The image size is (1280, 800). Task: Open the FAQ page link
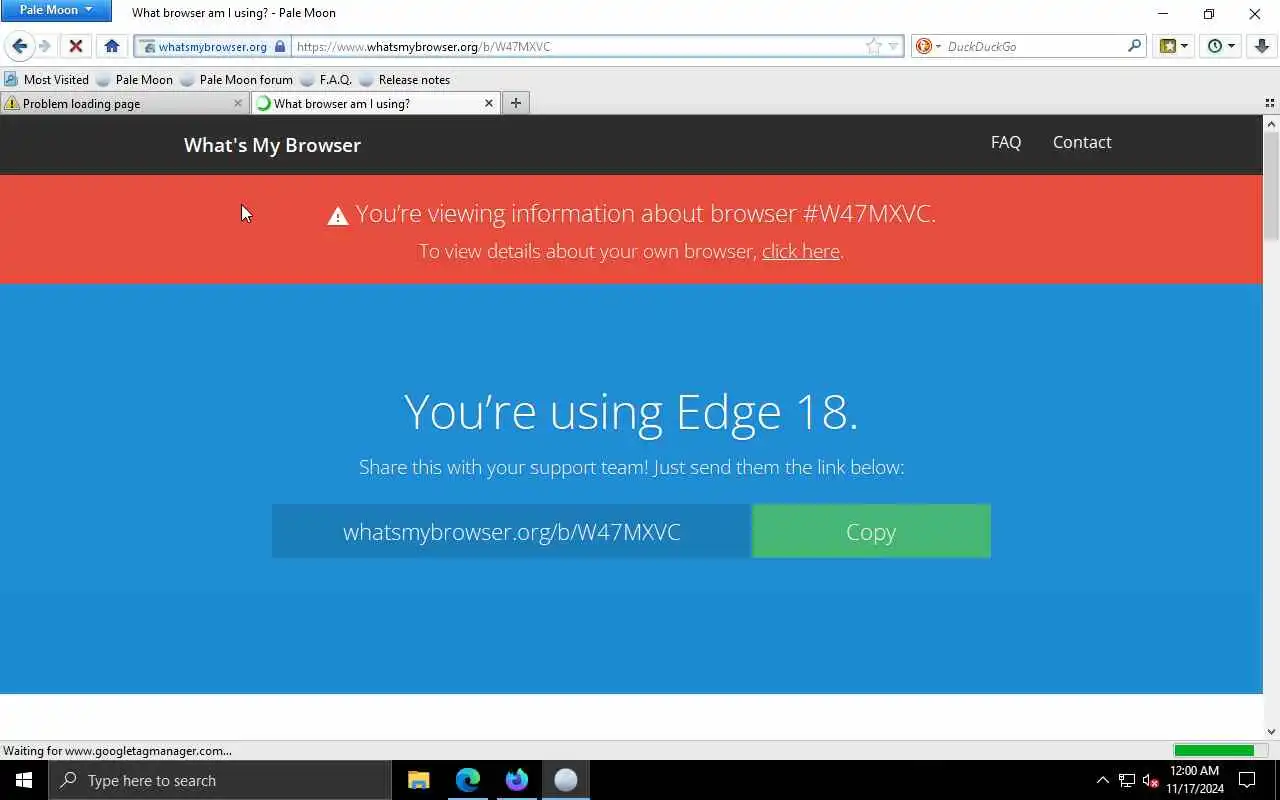click(1006, 142)
